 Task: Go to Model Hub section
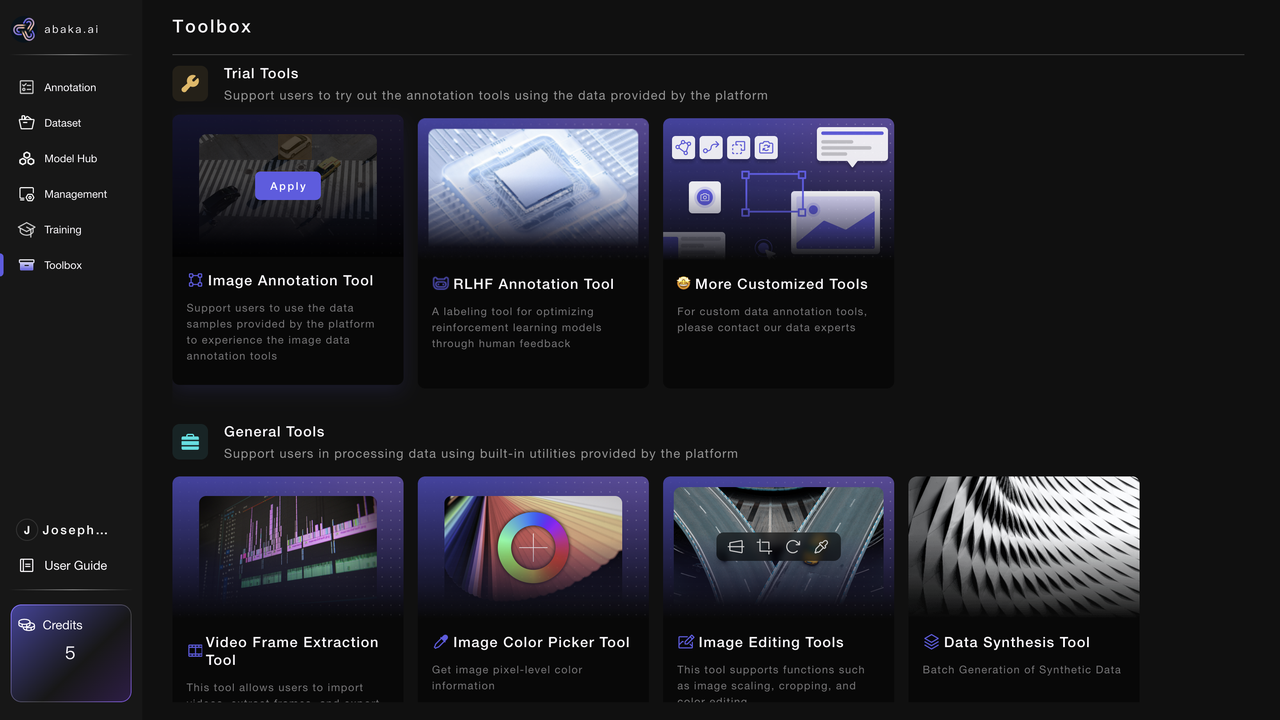70,159
